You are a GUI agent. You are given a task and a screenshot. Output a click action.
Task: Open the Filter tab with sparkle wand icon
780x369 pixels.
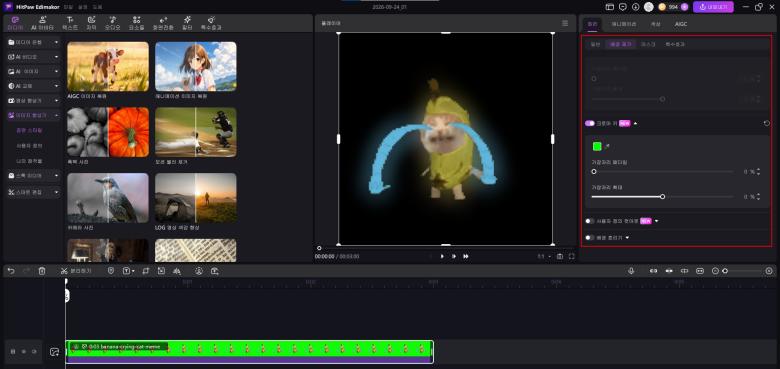click(x=187, y=23)
